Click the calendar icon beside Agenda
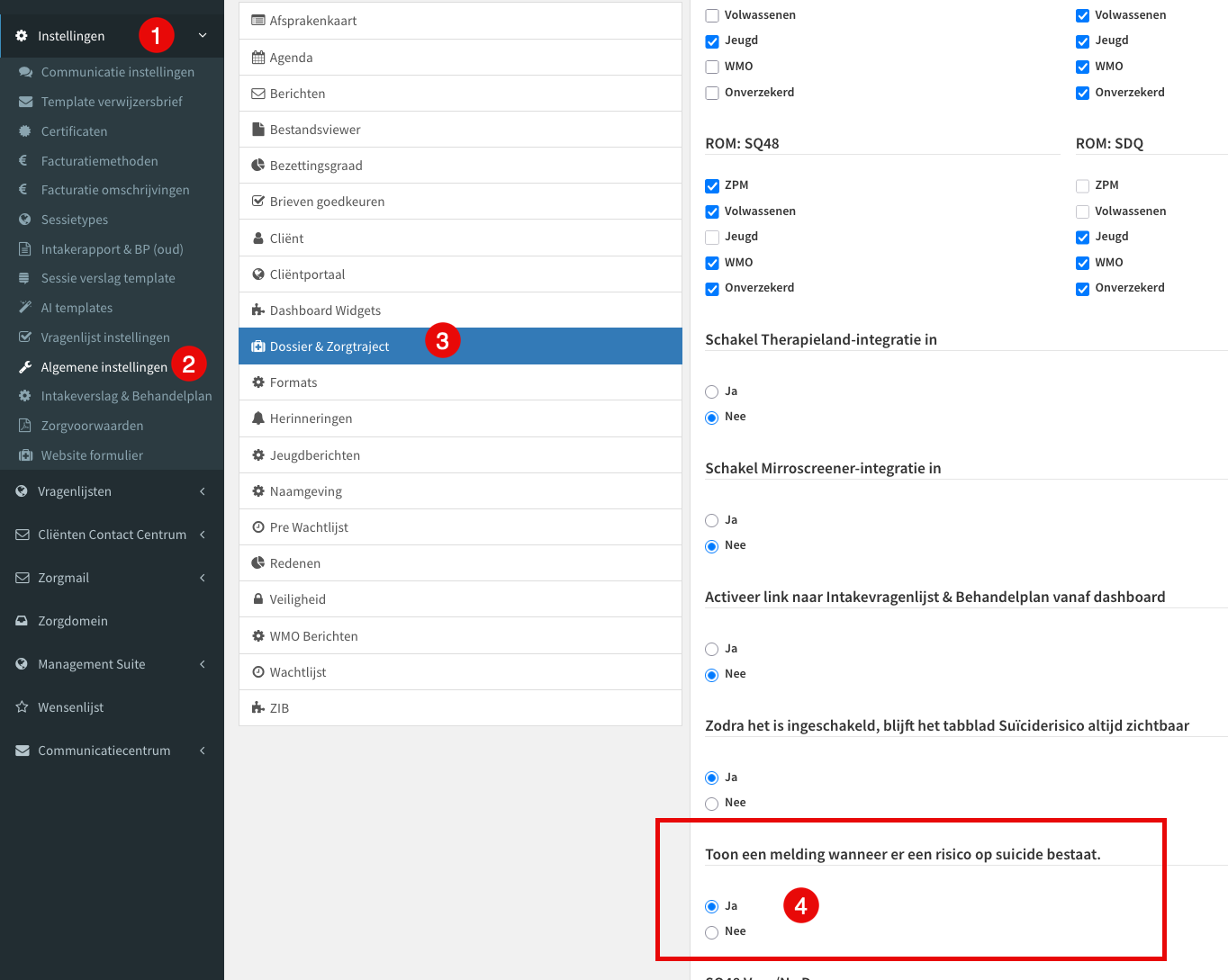1228x980 pixels. (x=258, y=58)
